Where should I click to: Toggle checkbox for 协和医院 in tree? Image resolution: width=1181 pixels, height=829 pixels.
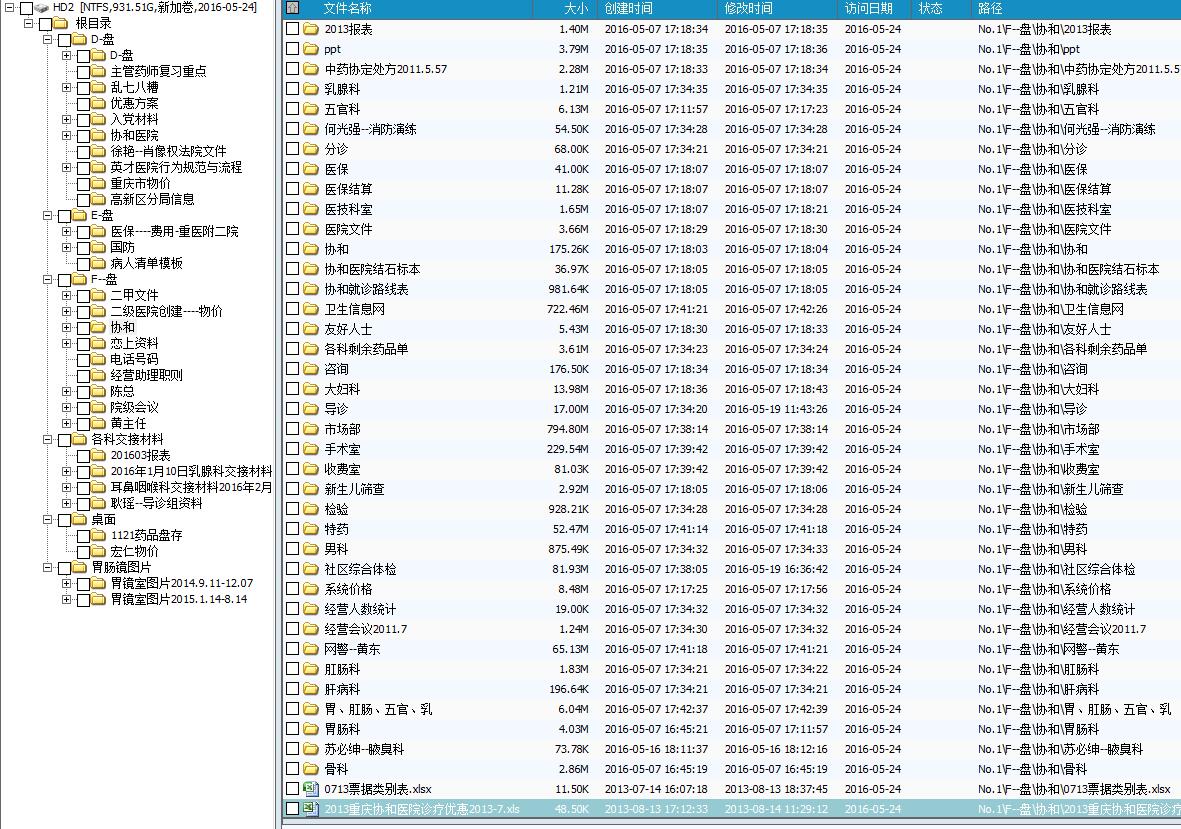point(83,135)
